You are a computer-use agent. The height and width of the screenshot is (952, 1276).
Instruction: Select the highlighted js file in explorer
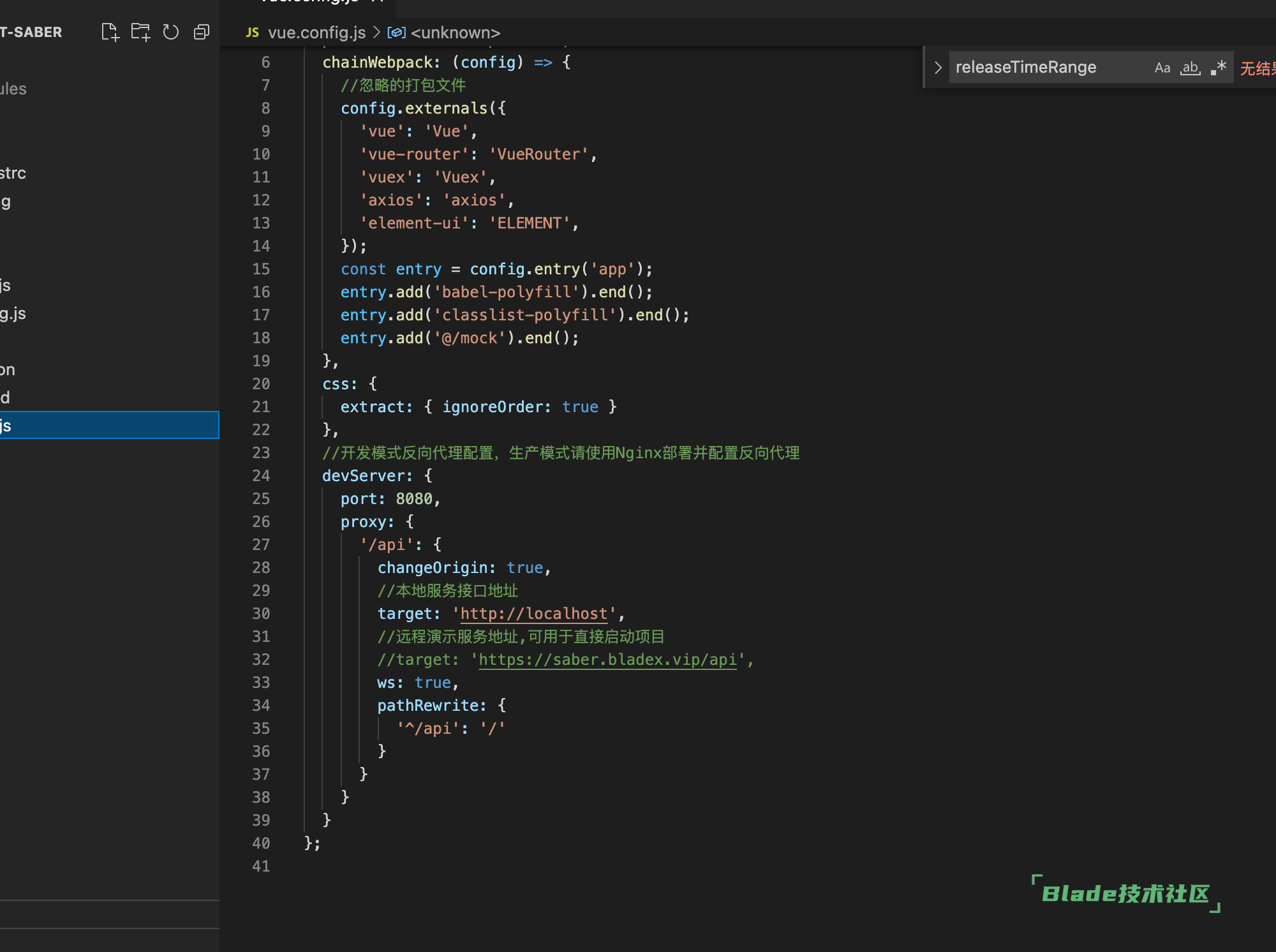point(109,426)
